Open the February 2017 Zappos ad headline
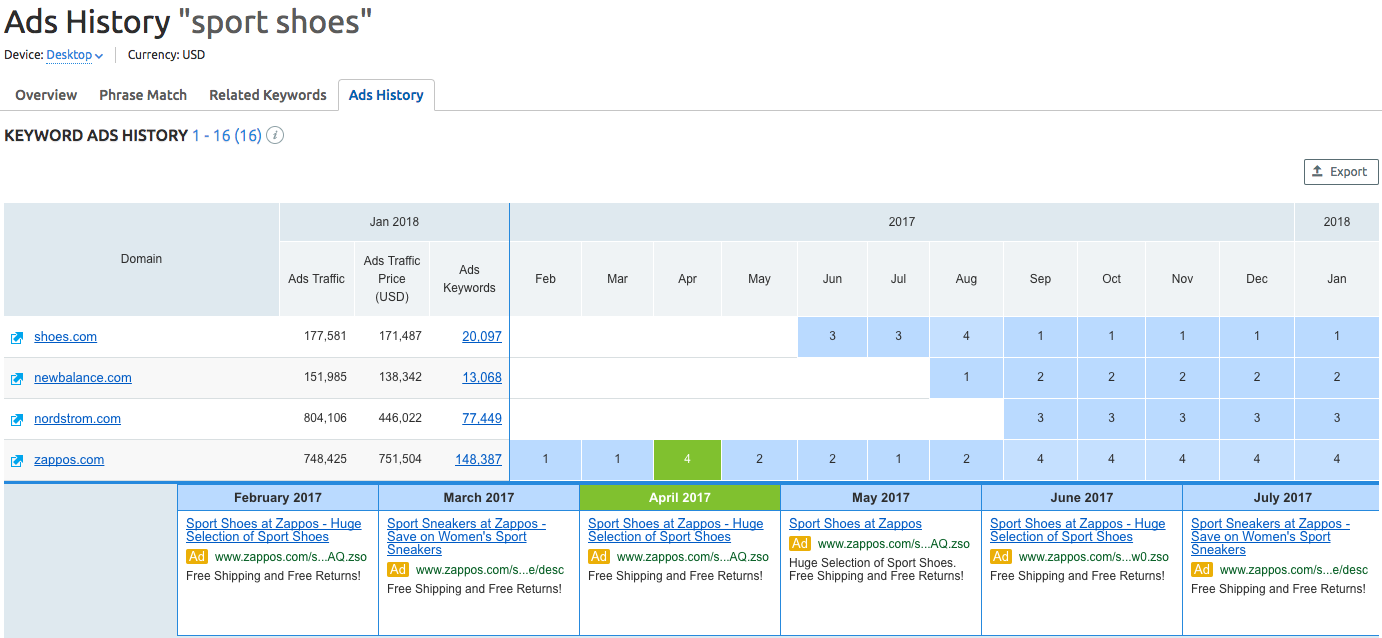 tap(274, 530)
